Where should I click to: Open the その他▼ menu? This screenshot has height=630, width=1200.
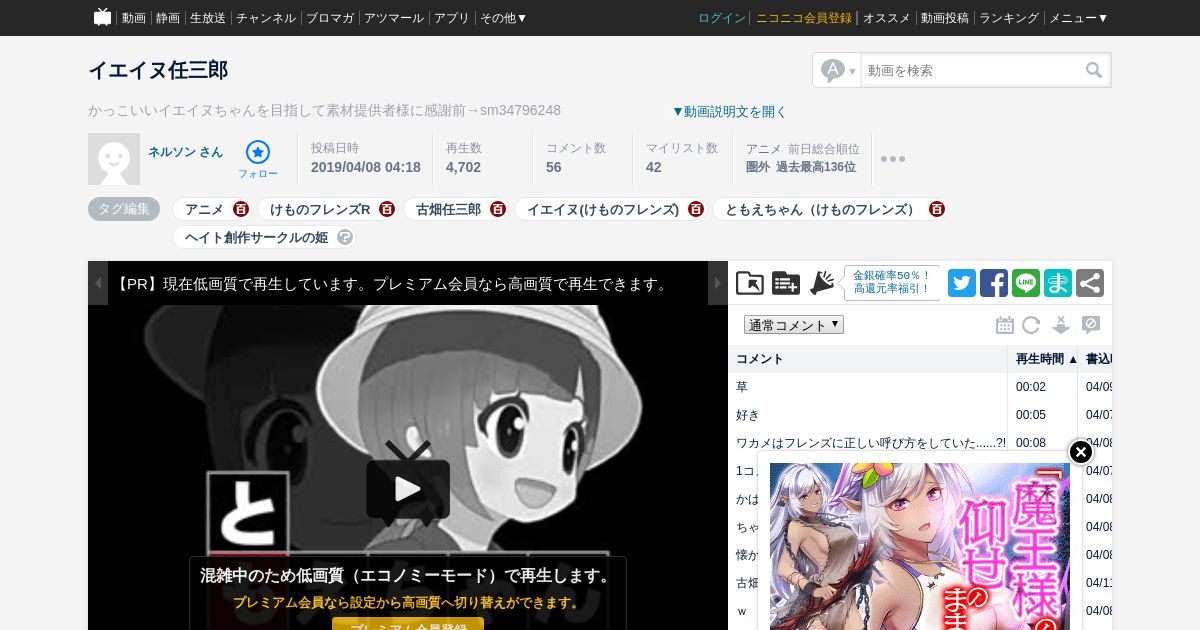(503, 18)
